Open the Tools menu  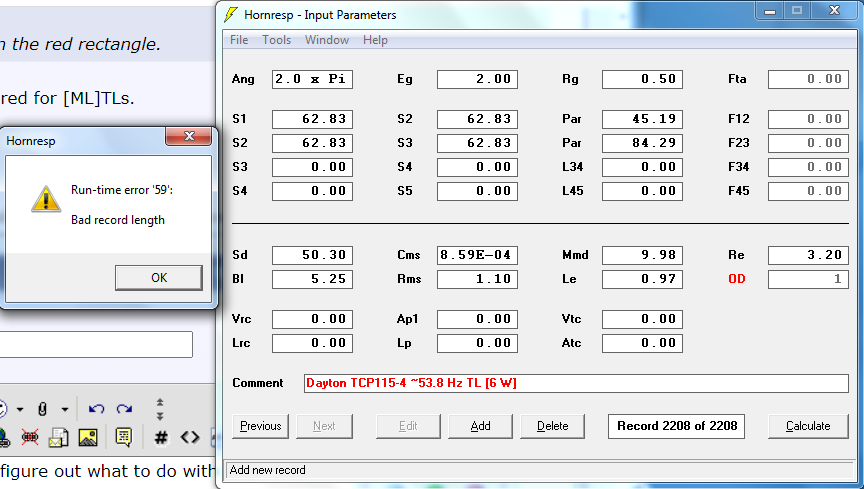tap(276, 40)
